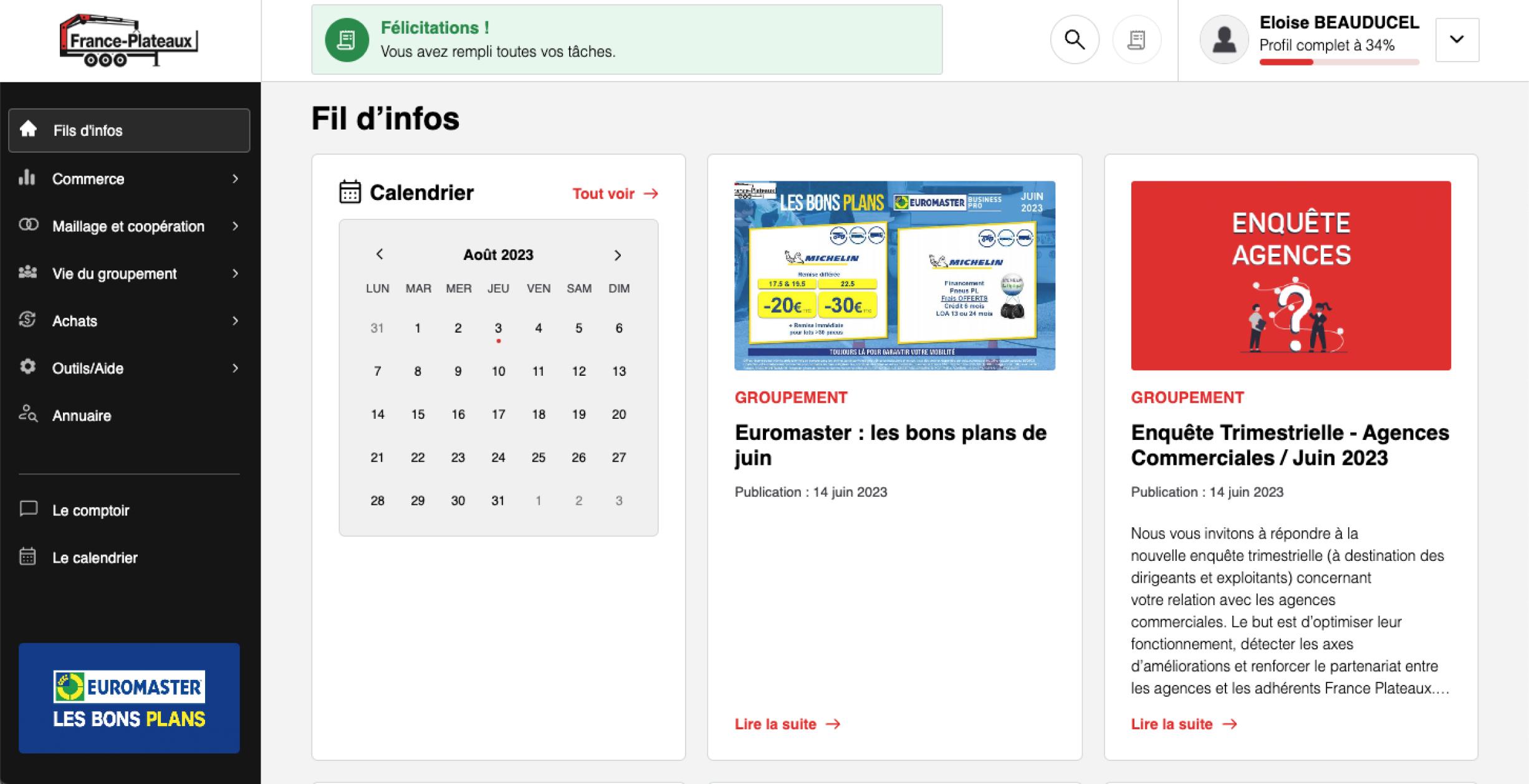Click Lire la suite under Euromaster article
This screenshot has width=1529, height=784.
[x=787, y=724]
